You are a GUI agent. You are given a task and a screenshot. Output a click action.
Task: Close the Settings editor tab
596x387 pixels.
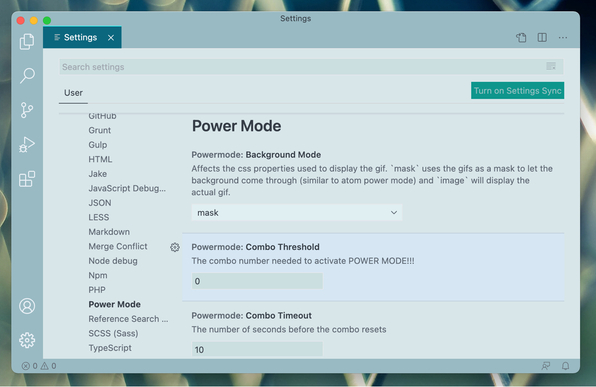[111, 38]
